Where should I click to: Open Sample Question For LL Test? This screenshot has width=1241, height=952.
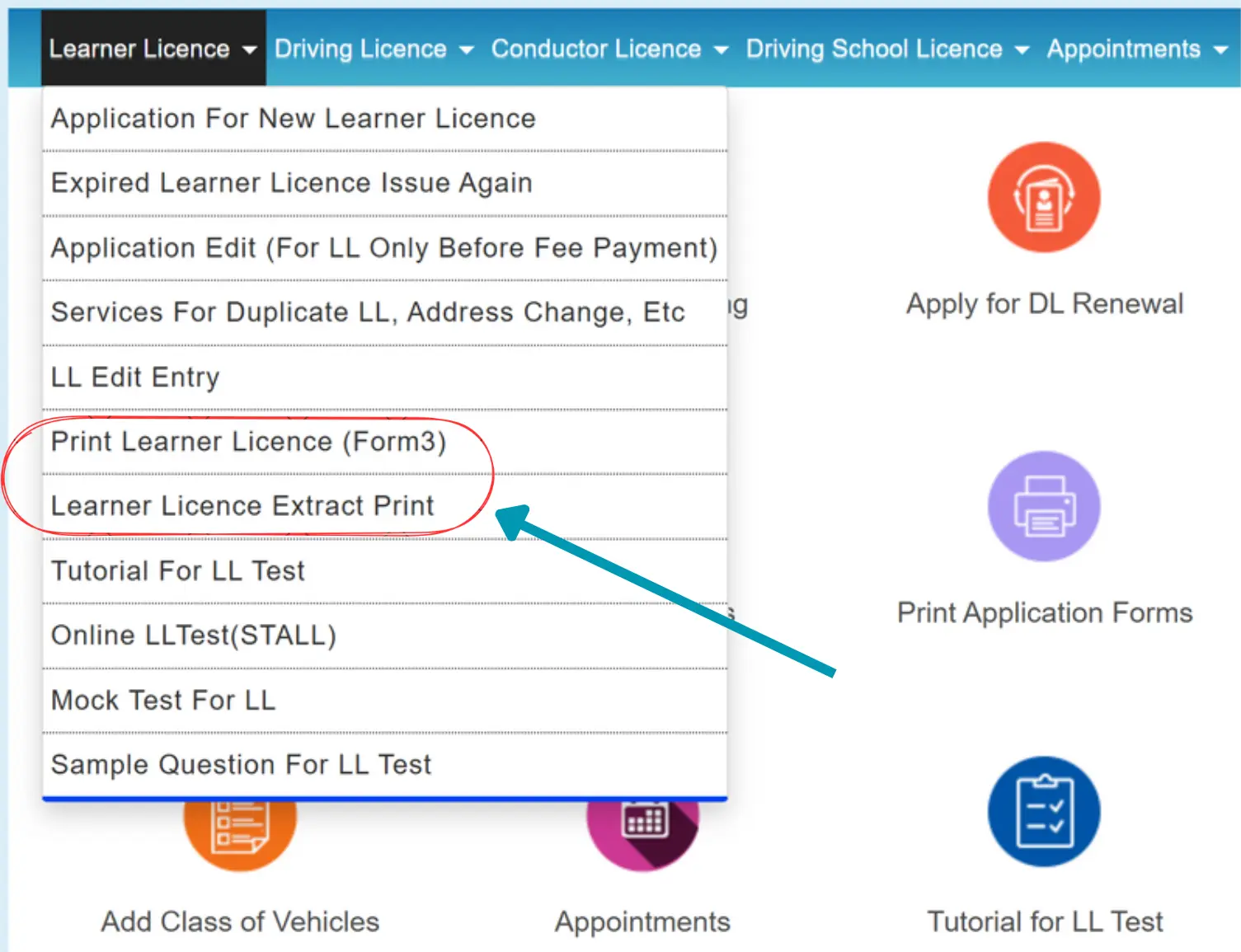[241, 765]
